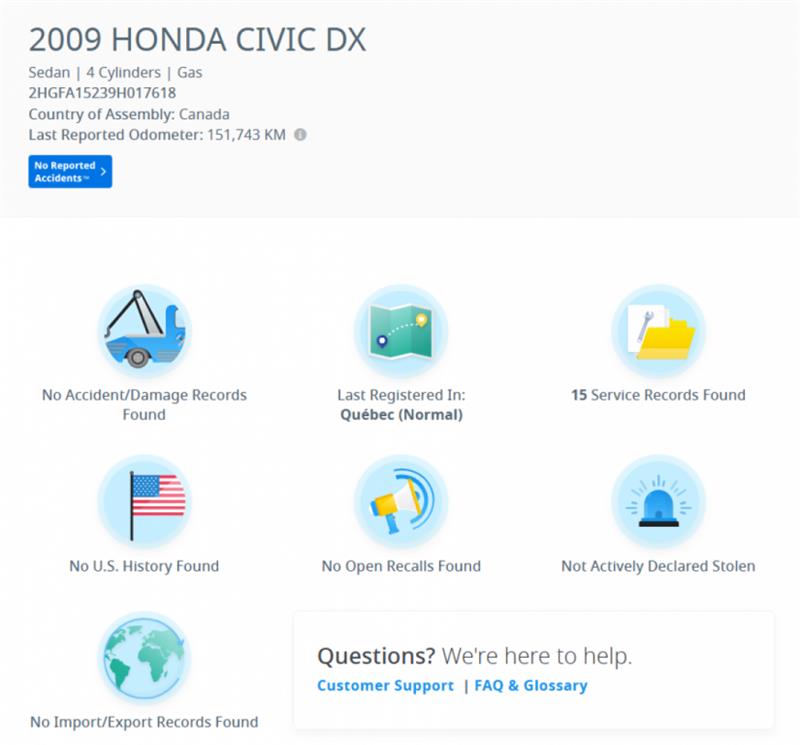Click the map registration location icon
Screen dimensions: 800x745
pyautogui.click(x=401, y=331)
